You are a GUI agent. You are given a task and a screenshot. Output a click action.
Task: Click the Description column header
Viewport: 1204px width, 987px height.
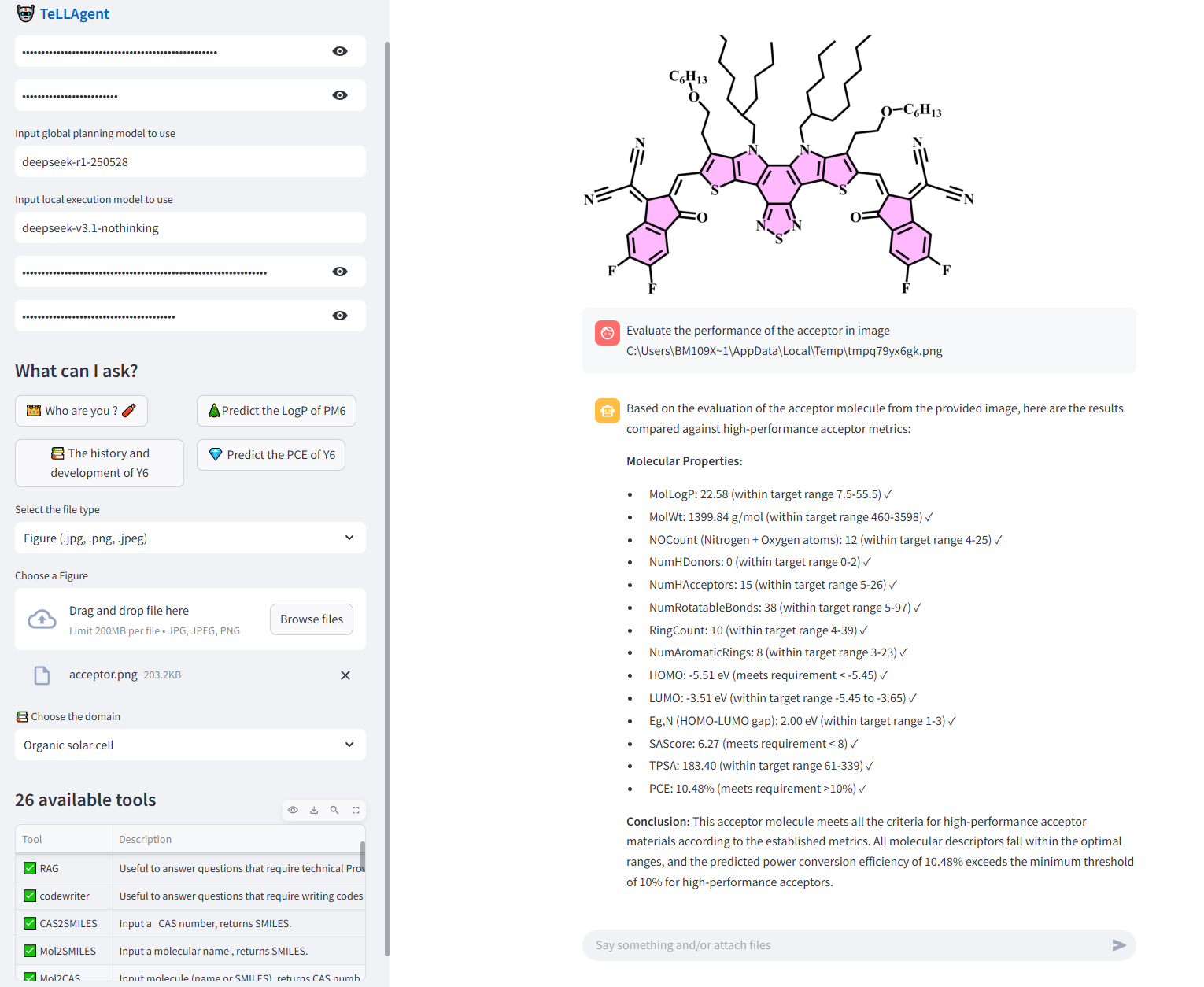click(239, 839)
